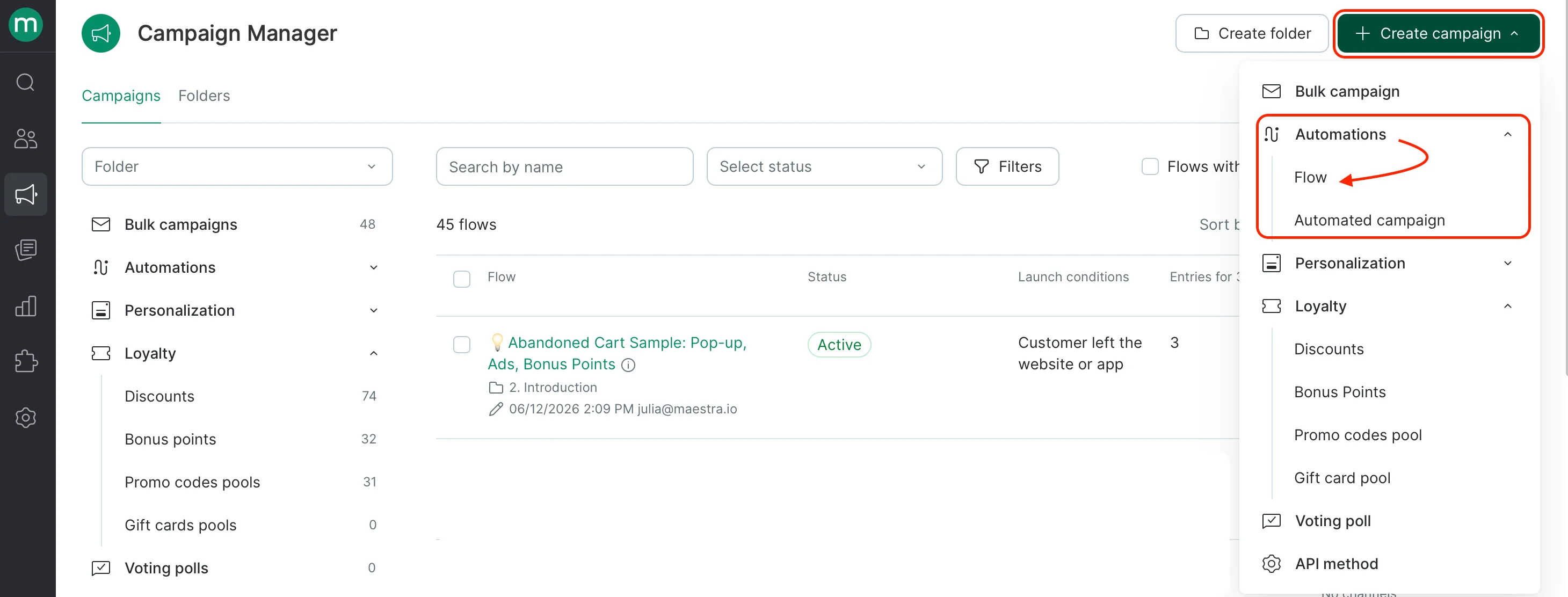
Task: Switch to the Campaigns tab
Action: pos(121,96)
